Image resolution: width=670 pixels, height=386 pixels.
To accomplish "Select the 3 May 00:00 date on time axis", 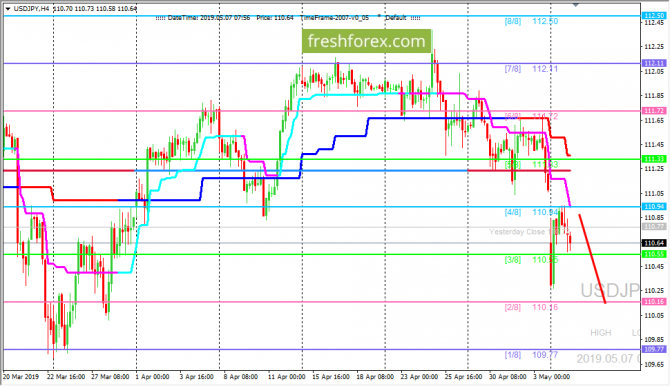I will [552, 377].
